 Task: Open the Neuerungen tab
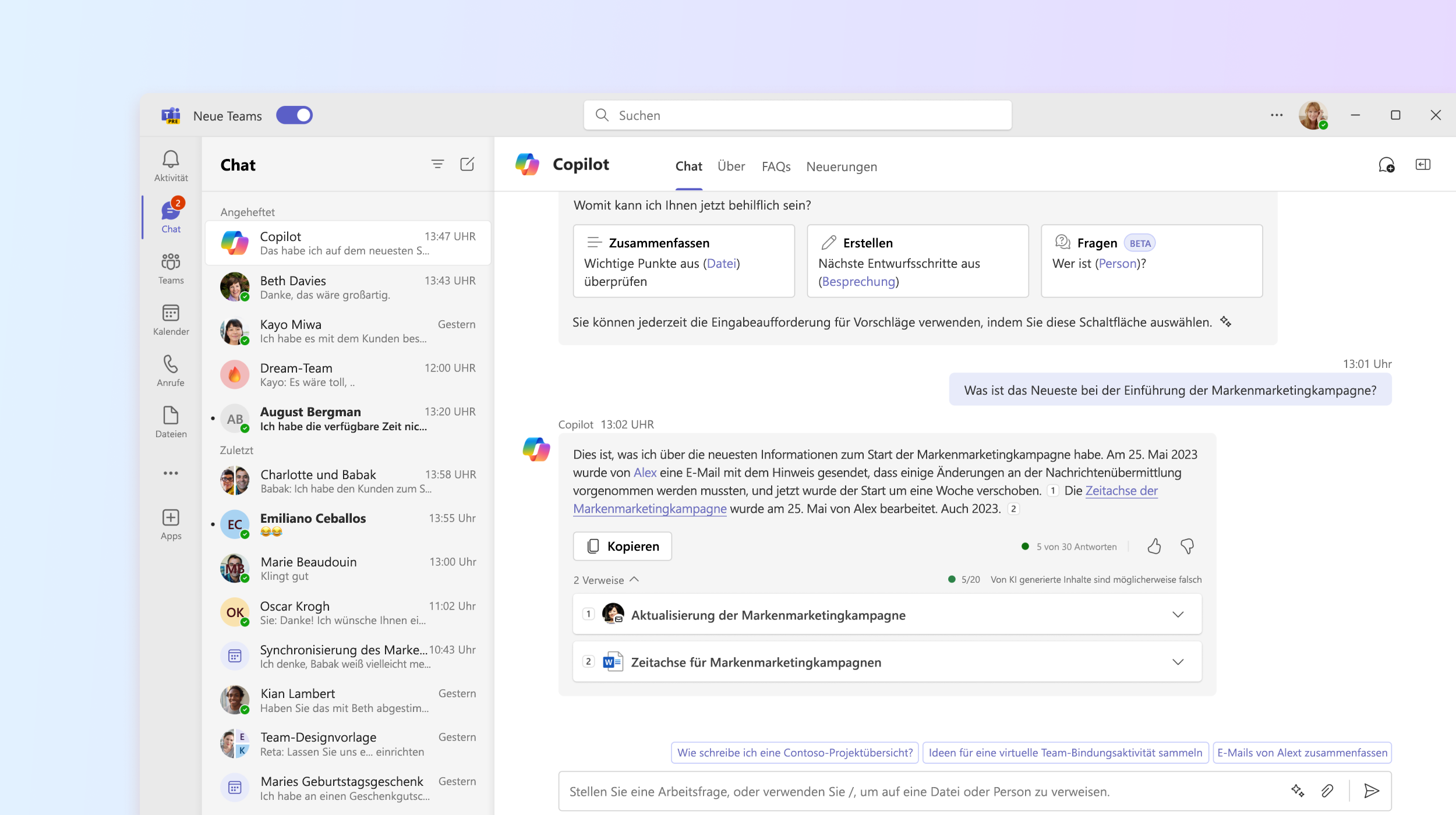tap(842, 166)
